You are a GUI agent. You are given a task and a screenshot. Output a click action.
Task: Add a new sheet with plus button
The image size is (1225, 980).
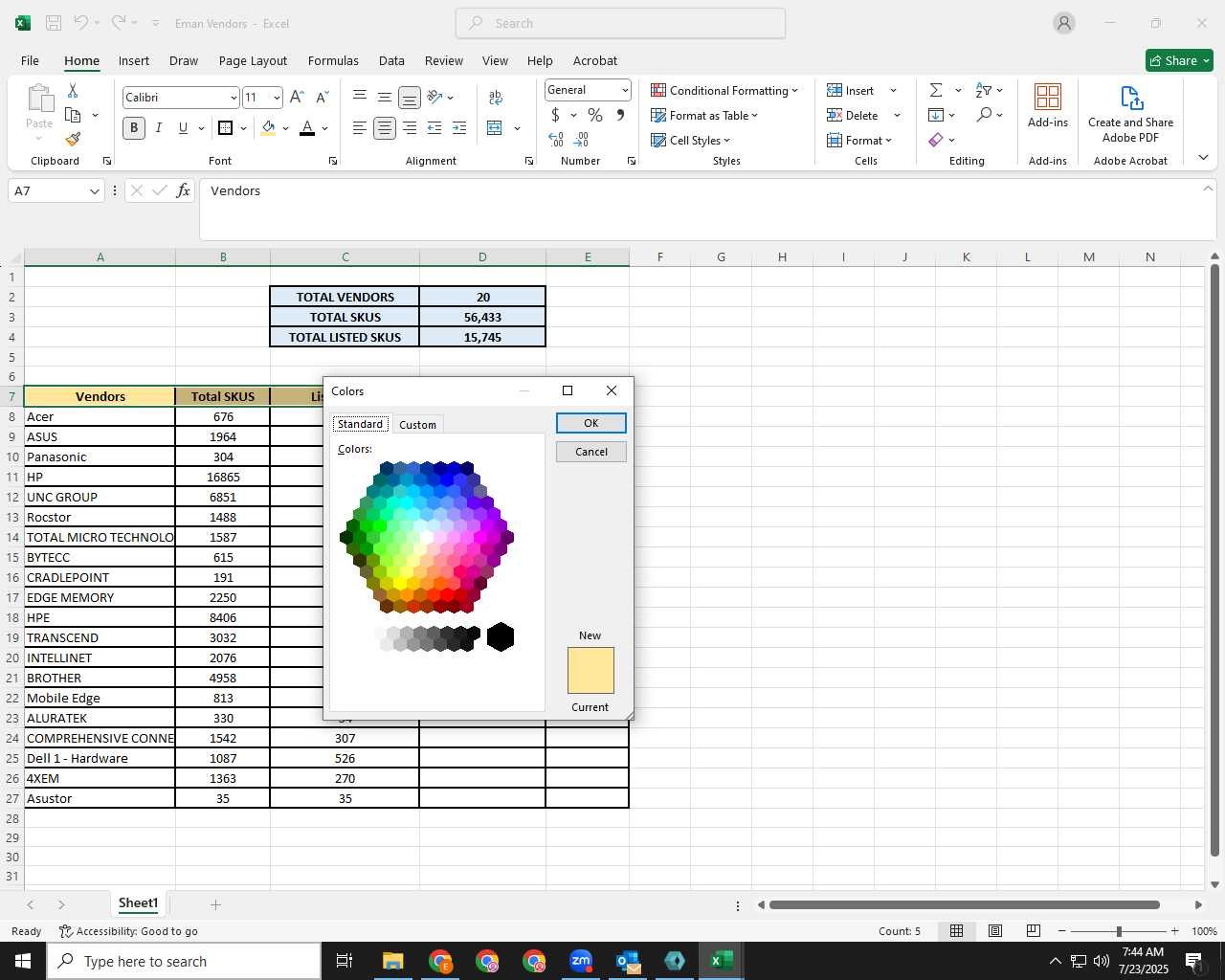click(x=215, y=904)
